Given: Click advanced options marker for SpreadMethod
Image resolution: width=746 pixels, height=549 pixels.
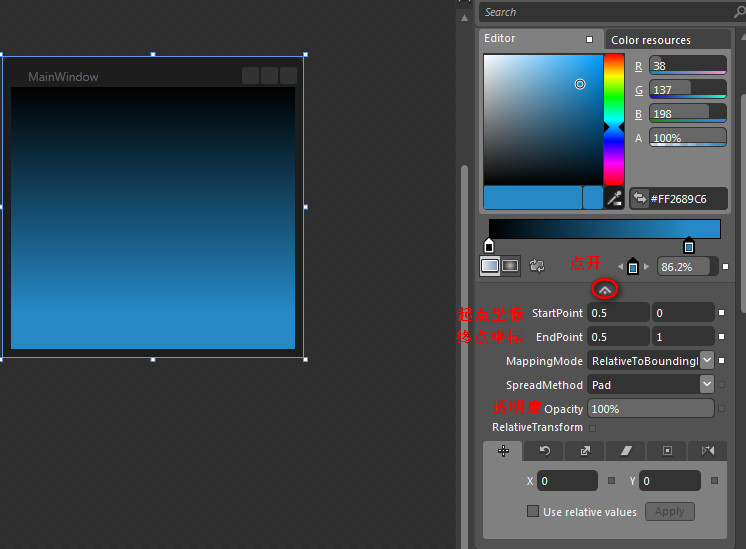Looking at the screenshot, I should (x=722, y=384).
